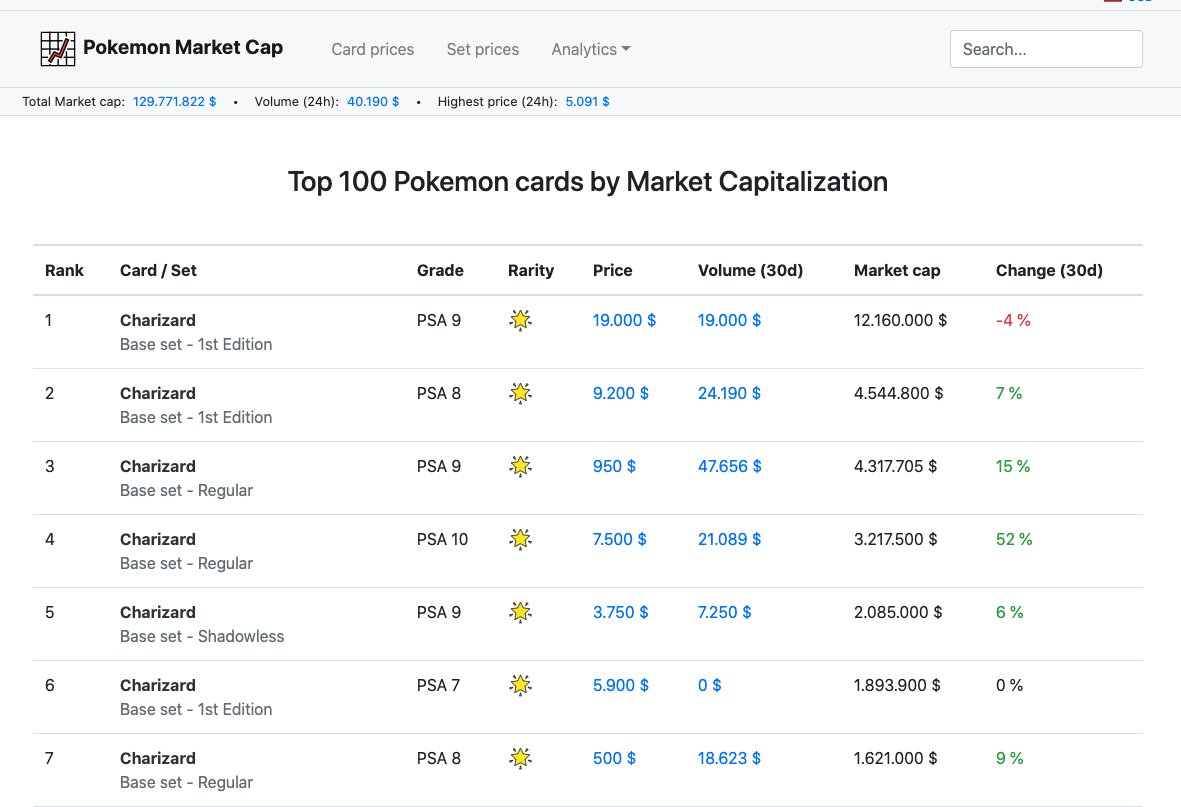The image size is (1181, 807).
Task: Open volume 18.623 $ link
Action: (x=729, y=758)
